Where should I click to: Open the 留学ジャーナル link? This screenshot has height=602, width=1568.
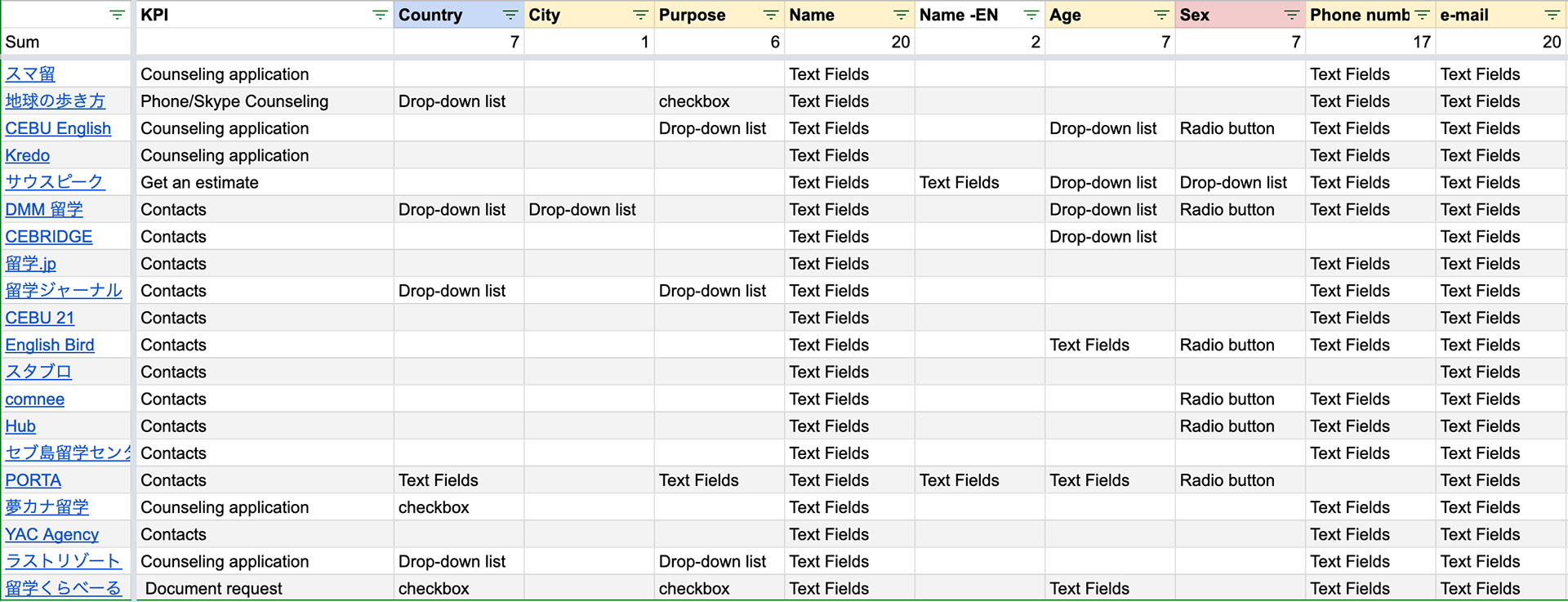(64, 291)
